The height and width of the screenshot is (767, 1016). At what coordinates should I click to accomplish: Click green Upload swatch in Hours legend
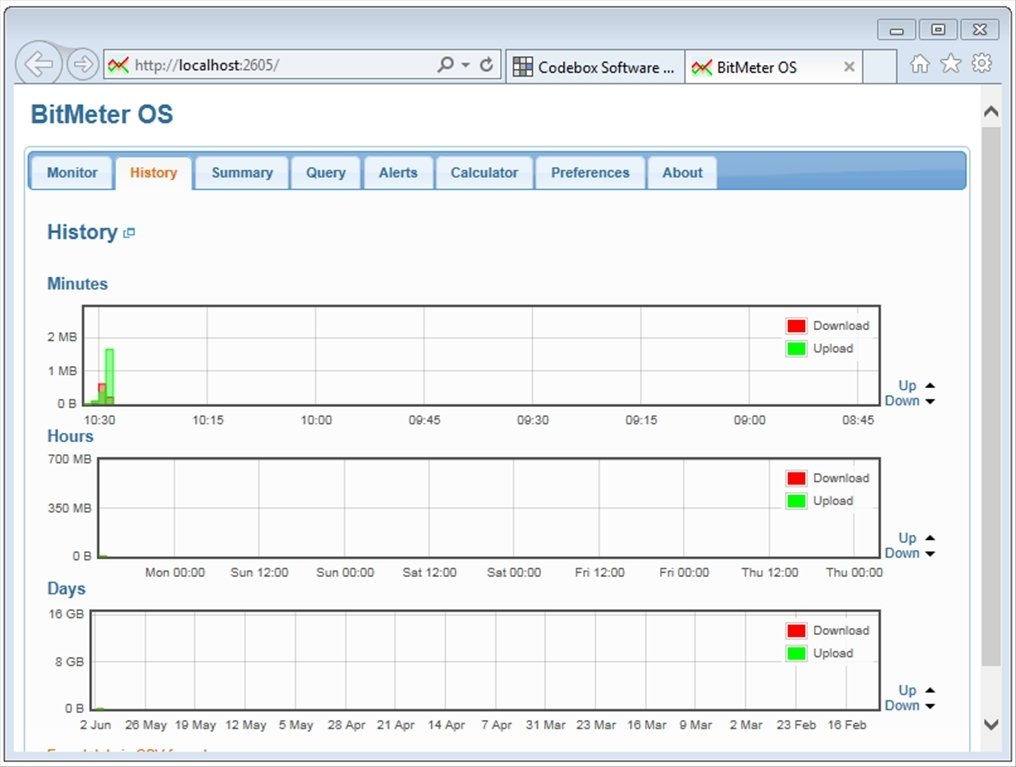click(x=796, y=501)
